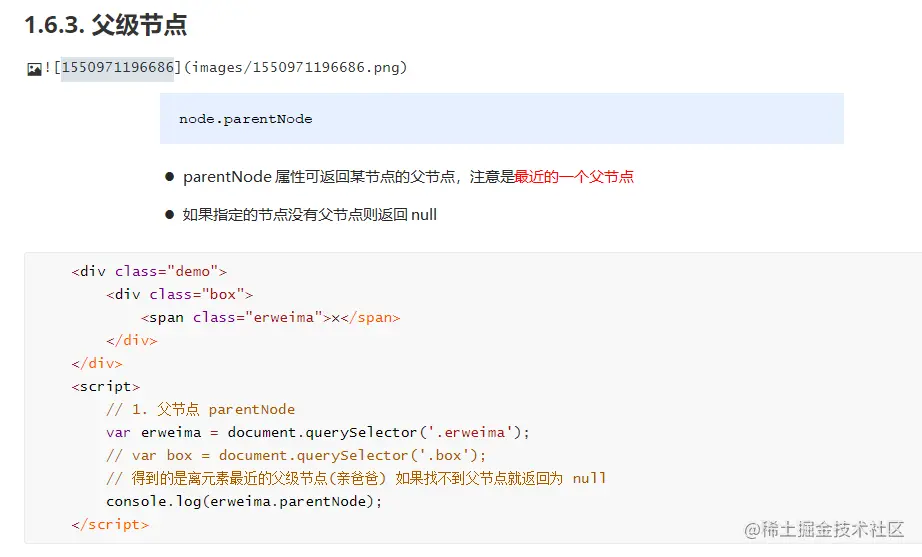Click the first bullet about parentNode 属性
Image resolution: width=922 pixels, height=557 pixels.
tap(399, 176)
